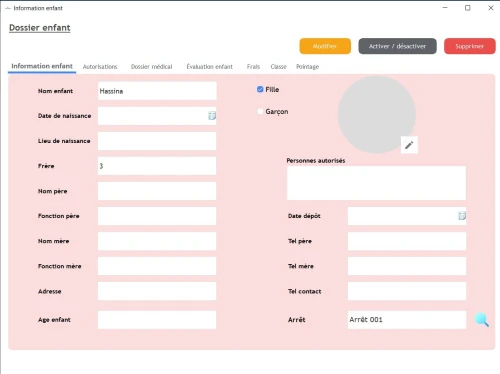Click the pencil icon to edit photo

click(x=409, y=145)
